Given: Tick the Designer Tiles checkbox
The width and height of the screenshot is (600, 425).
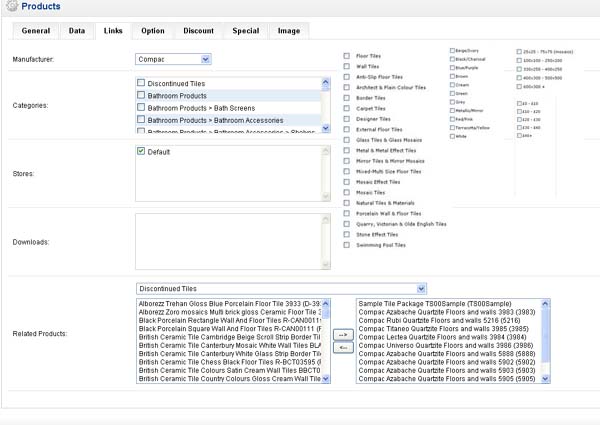Looking at the screenshot, I should tap(346, 119).
